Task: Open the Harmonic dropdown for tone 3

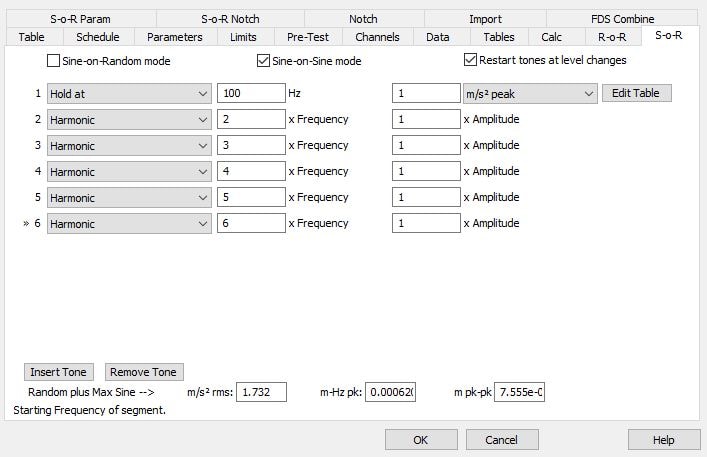Action: coord(129,146)
